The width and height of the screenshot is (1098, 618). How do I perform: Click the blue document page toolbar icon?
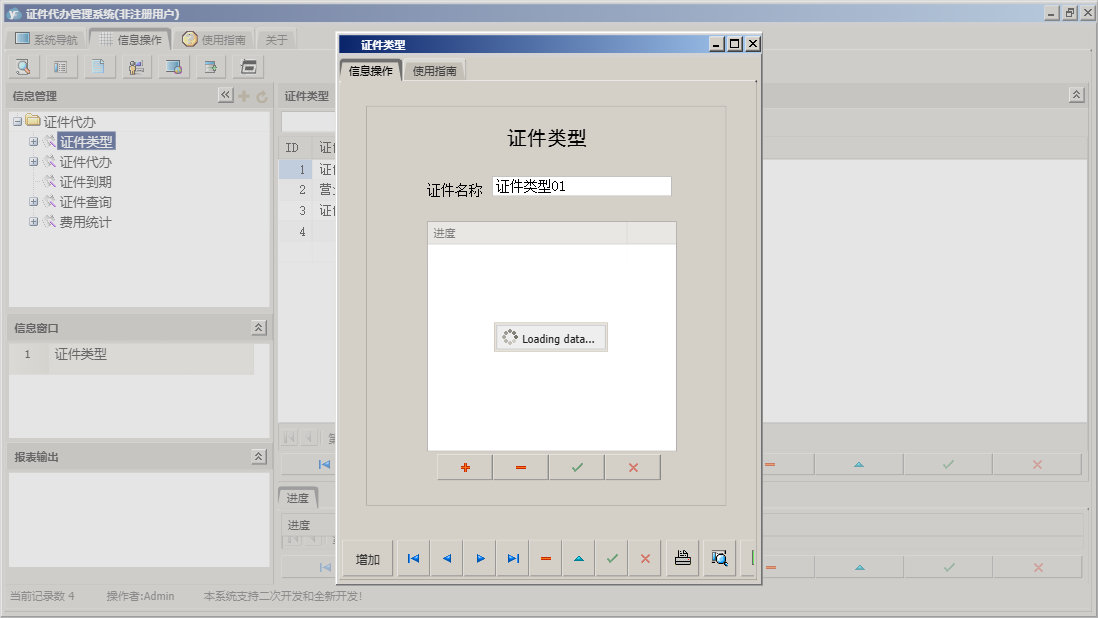coord(98,67)
